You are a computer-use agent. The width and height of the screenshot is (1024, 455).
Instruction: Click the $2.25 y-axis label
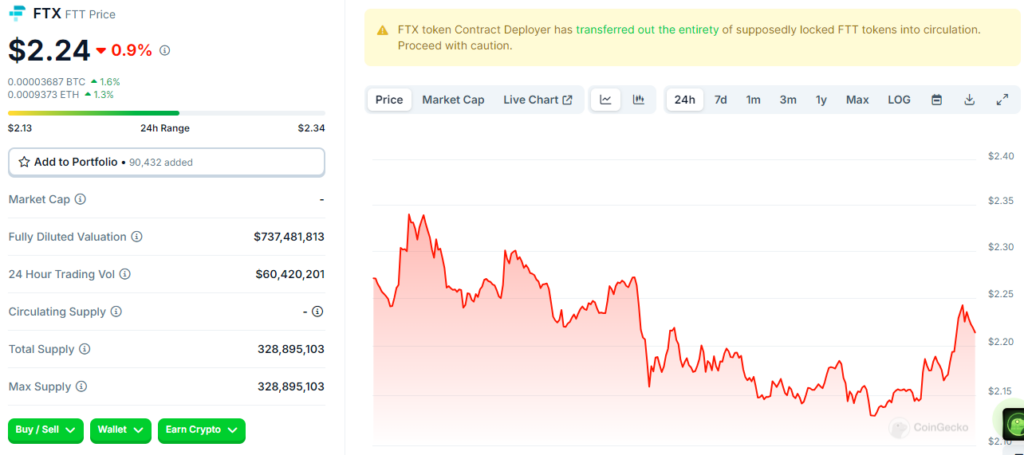pyautogui.click(x=1001, y=294)
